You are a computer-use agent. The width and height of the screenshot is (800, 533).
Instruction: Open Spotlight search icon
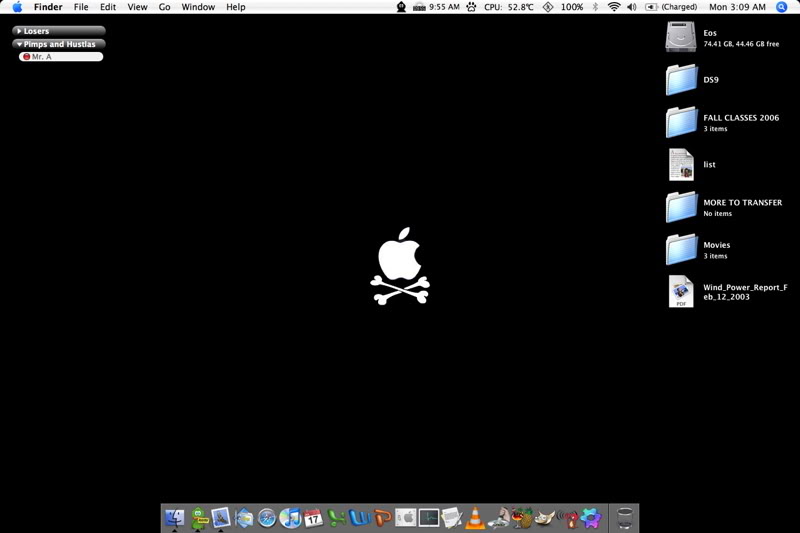tap(782, 7)
